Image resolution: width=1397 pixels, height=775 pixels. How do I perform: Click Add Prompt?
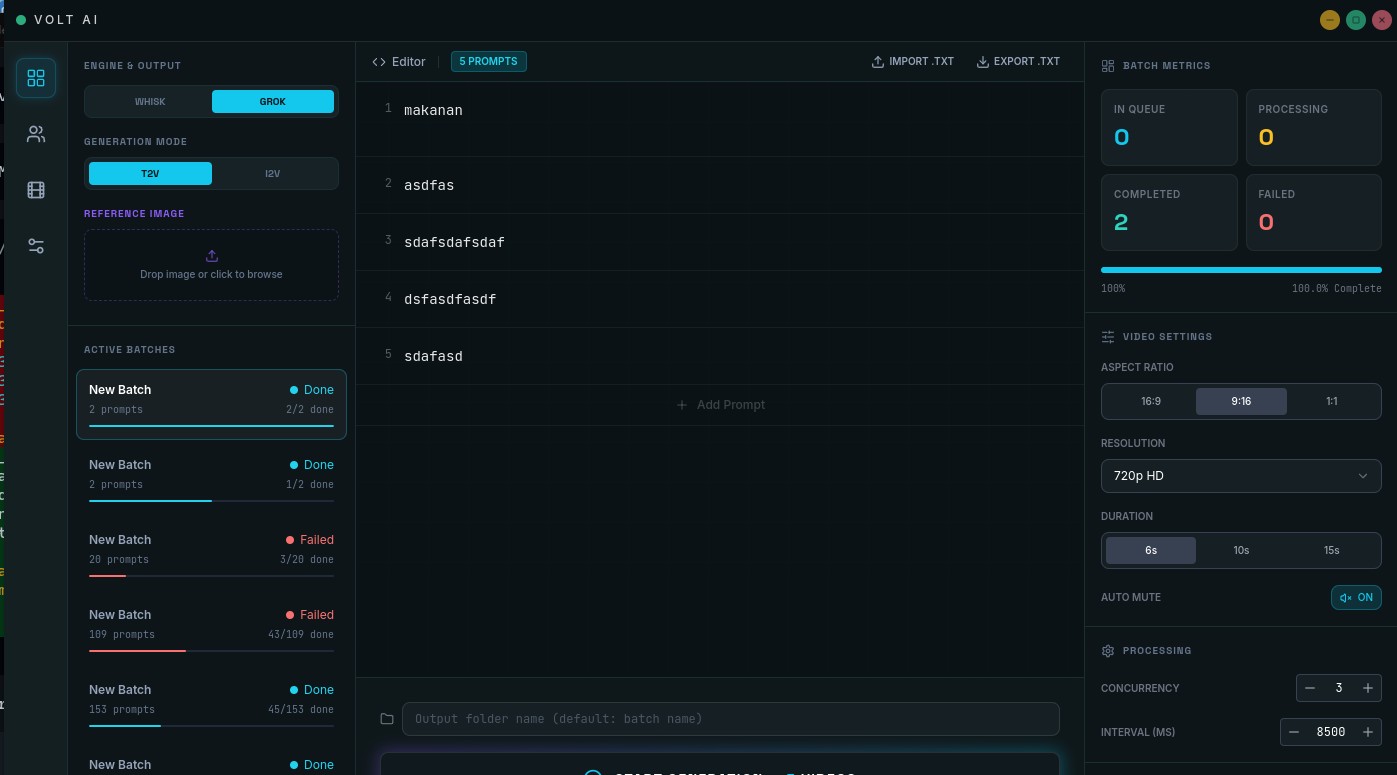(x=720, y=405)
